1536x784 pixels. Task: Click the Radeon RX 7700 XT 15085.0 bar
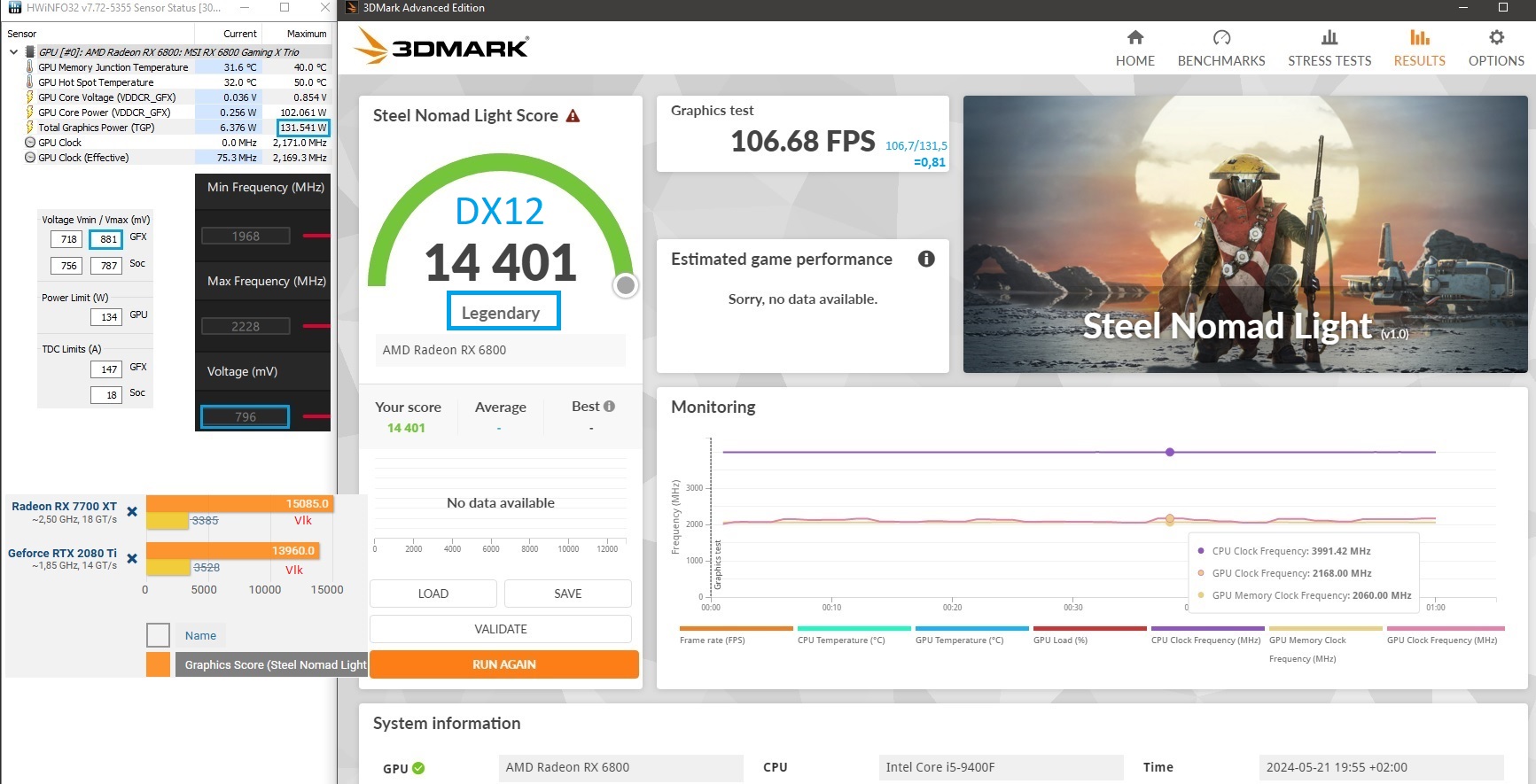(x=239, y=503)
